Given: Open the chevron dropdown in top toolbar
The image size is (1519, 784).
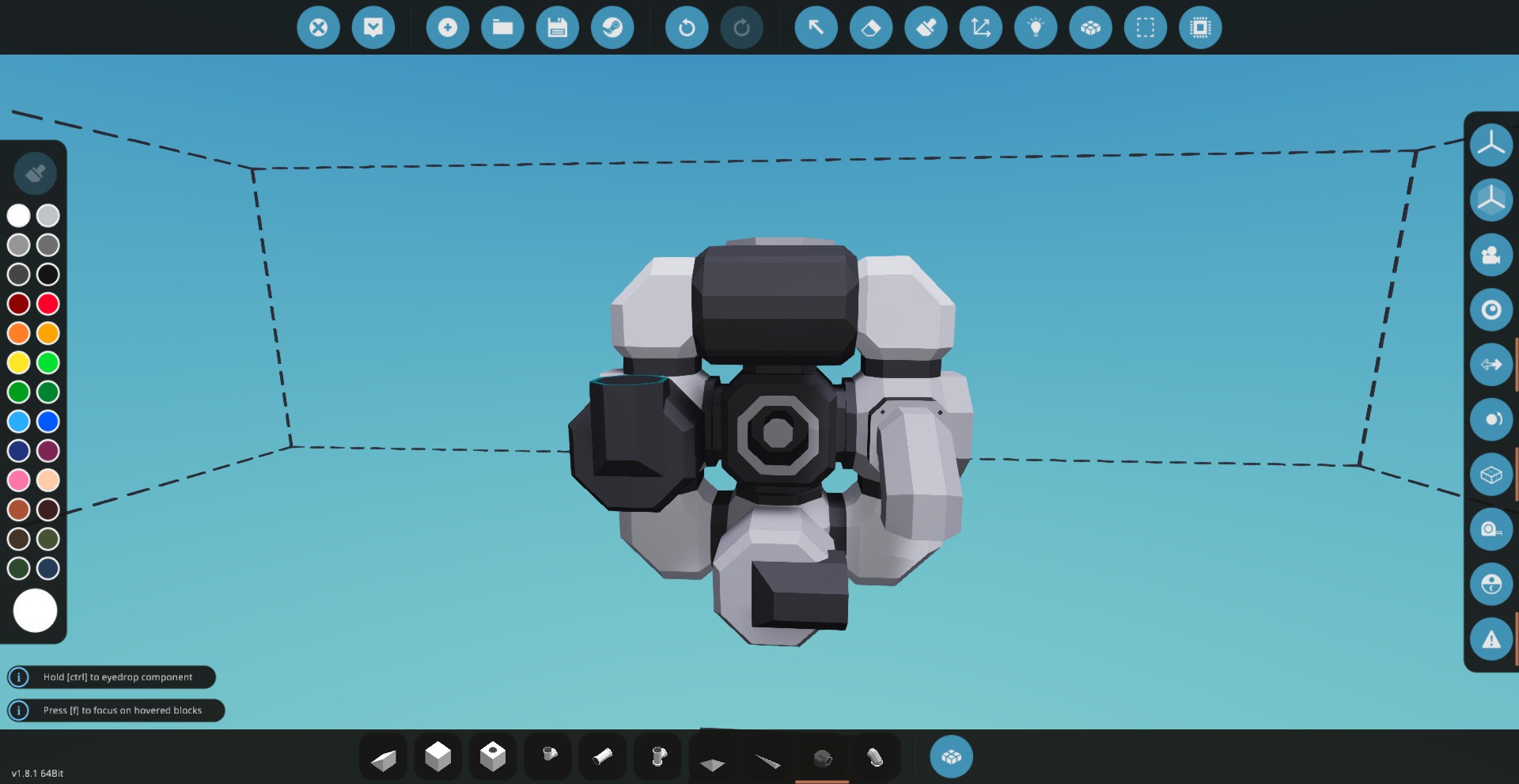Looking at the screenshot, I should pos(373,28).
